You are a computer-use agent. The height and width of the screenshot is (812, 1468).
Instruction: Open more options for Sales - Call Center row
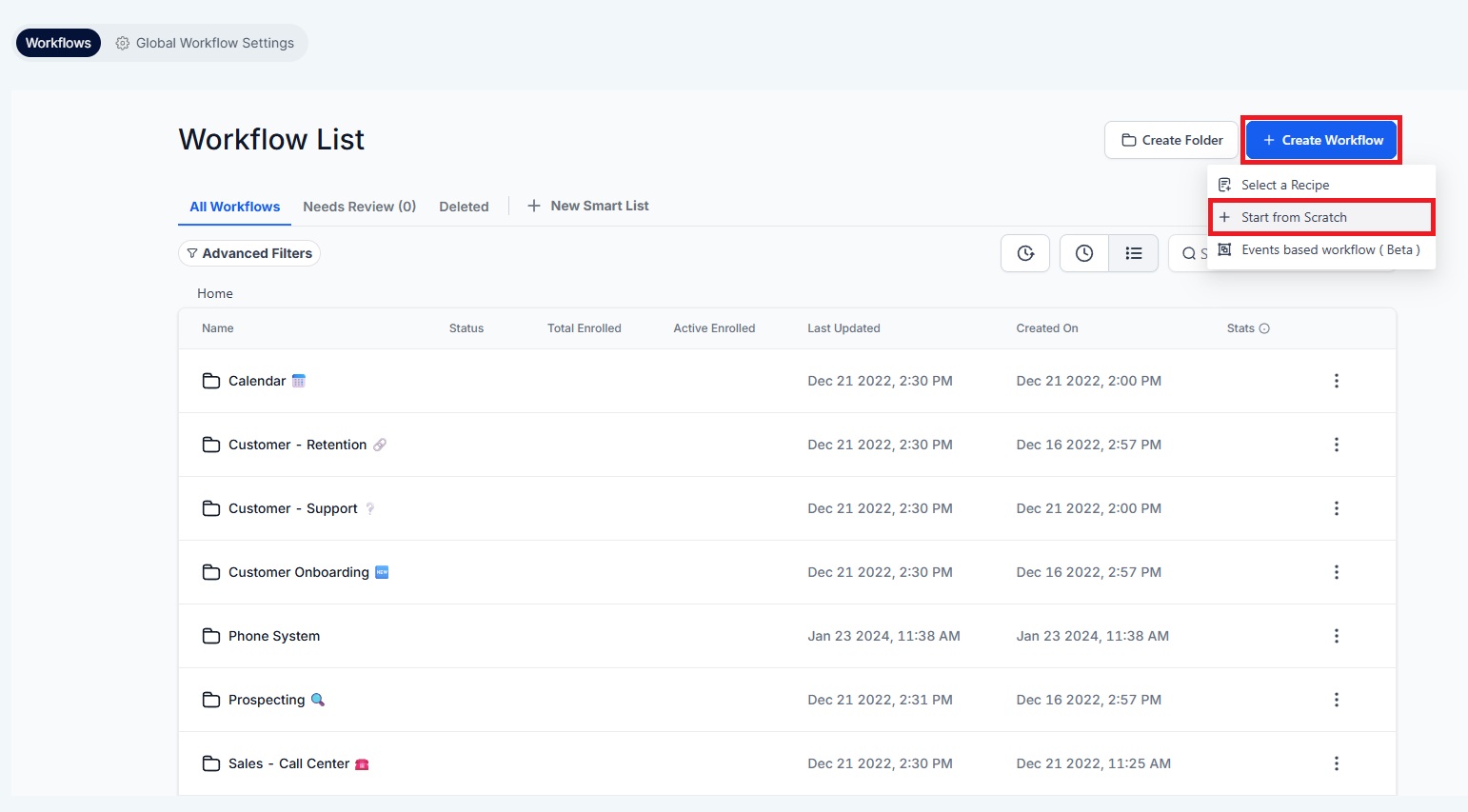1337,763
